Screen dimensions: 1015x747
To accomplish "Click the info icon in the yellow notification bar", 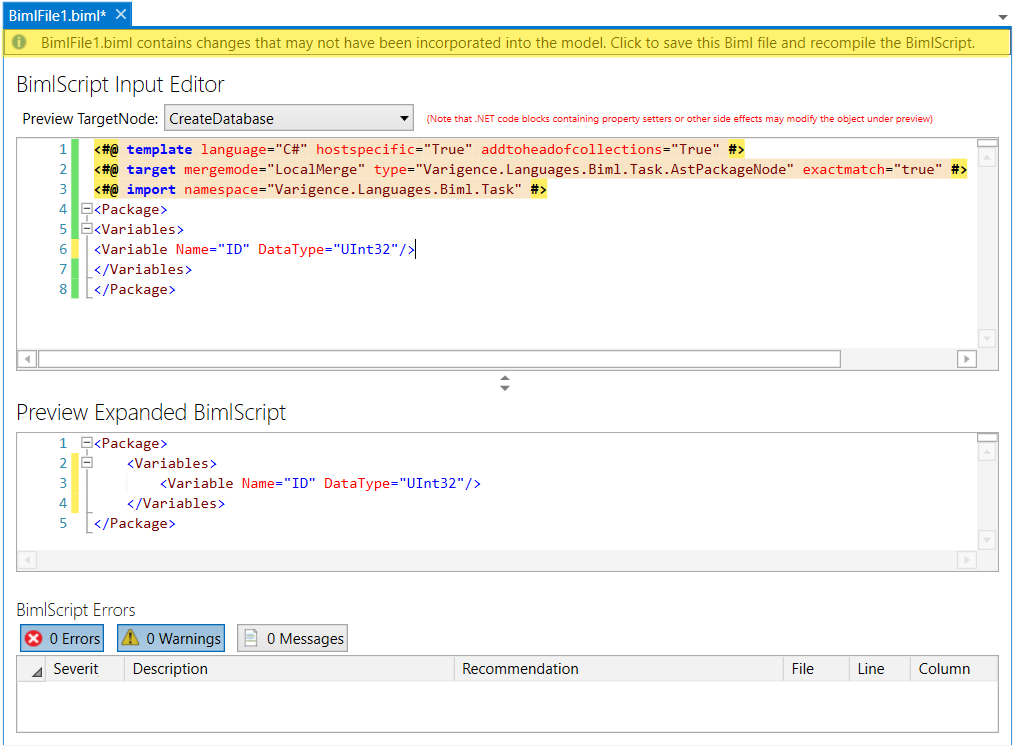I will (18, 44).
